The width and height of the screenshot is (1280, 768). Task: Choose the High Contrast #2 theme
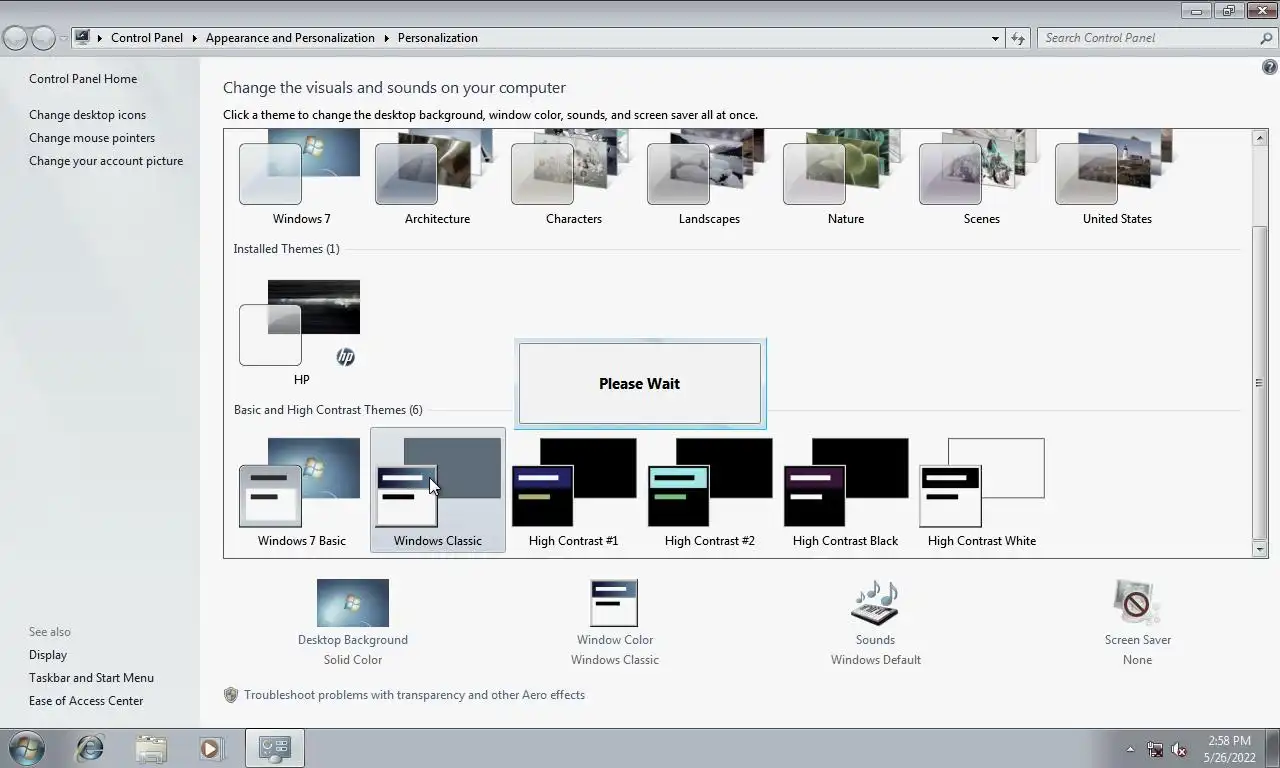(x=709, y=492)
